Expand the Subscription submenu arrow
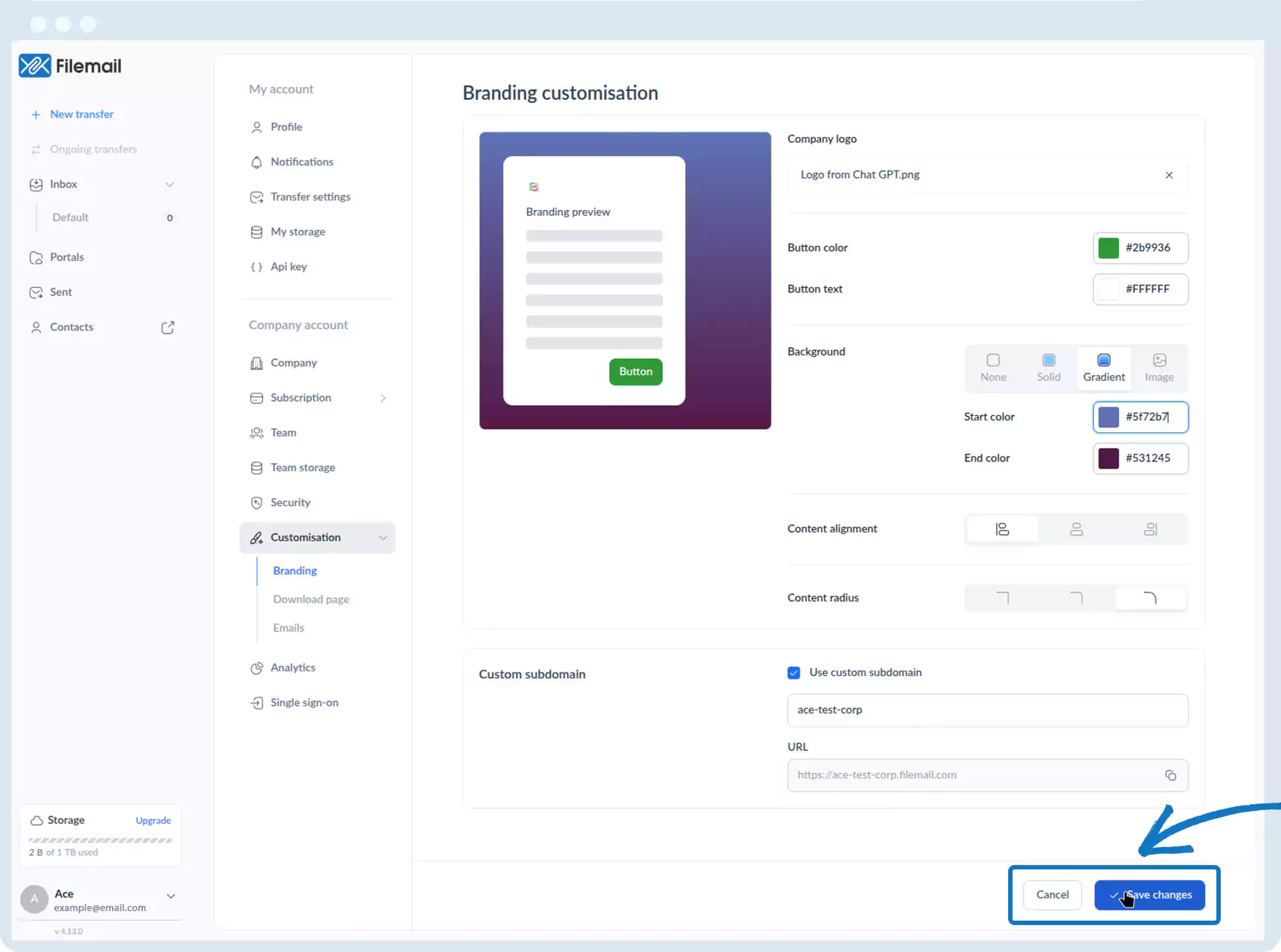Screen dimensions: 1281x952 click(x=383, y=398)
